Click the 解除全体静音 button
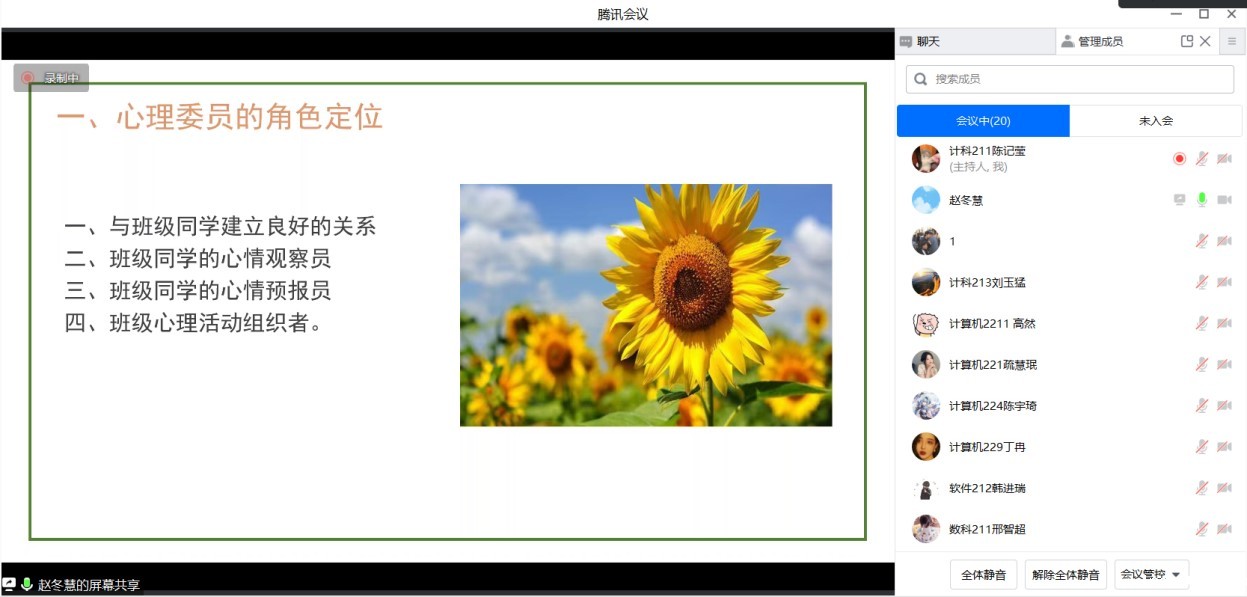 click(1065, 575)
